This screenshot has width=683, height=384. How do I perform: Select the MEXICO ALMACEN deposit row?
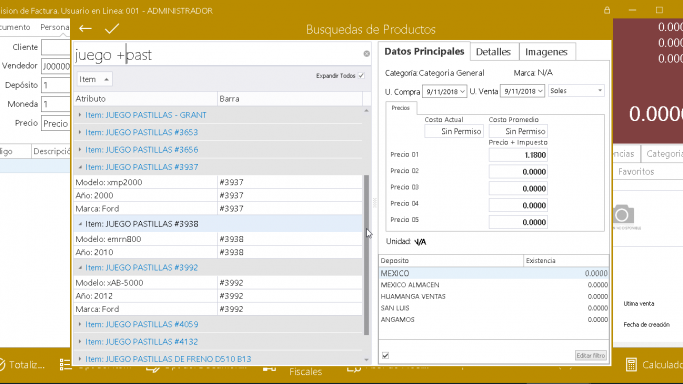494,285
